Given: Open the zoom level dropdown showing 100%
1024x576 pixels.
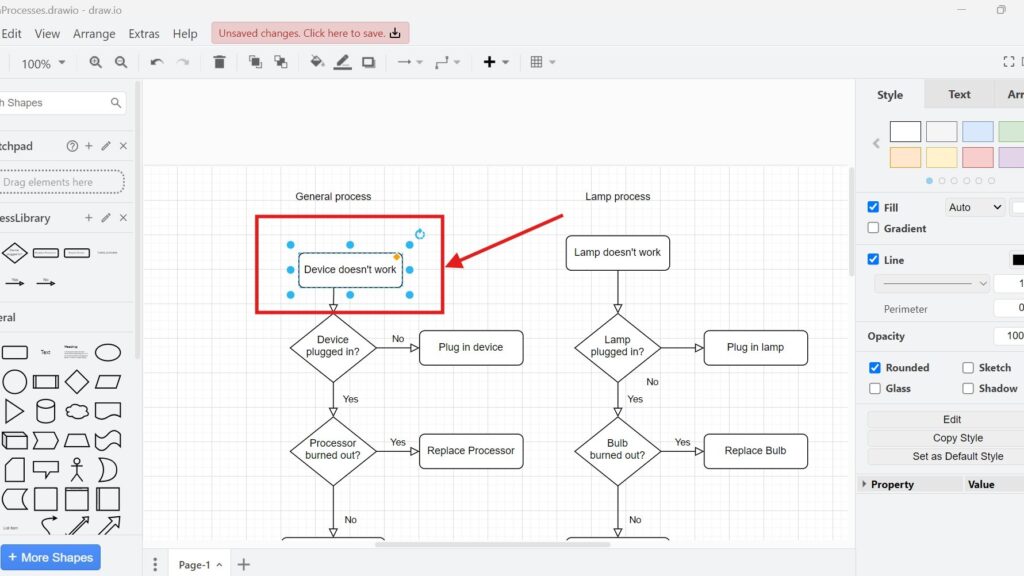Looking at the screenshot, I should click(x=42, y=63).
